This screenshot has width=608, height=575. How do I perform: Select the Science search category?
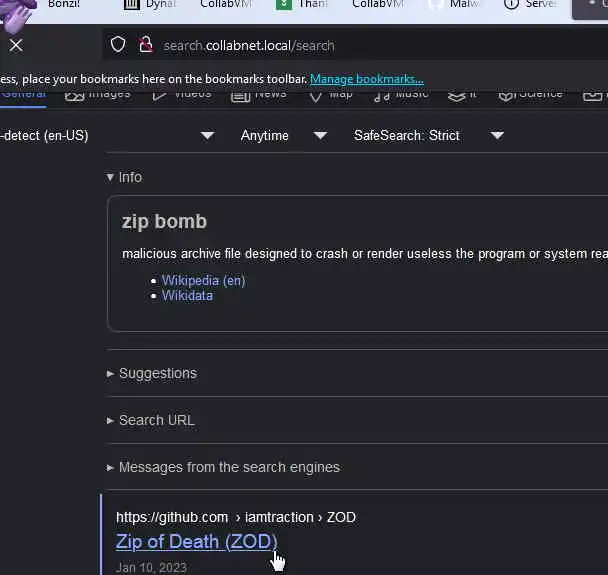click(530, 95)
